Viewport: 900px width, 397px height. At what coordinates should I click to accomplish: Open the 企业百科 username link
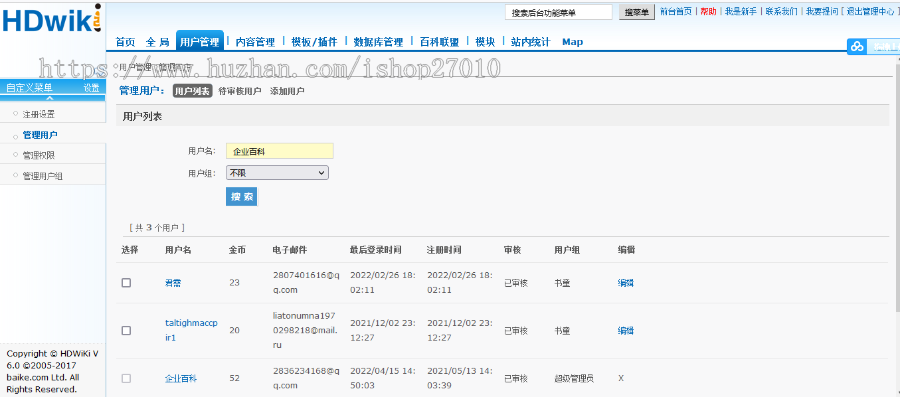(181, 378)
